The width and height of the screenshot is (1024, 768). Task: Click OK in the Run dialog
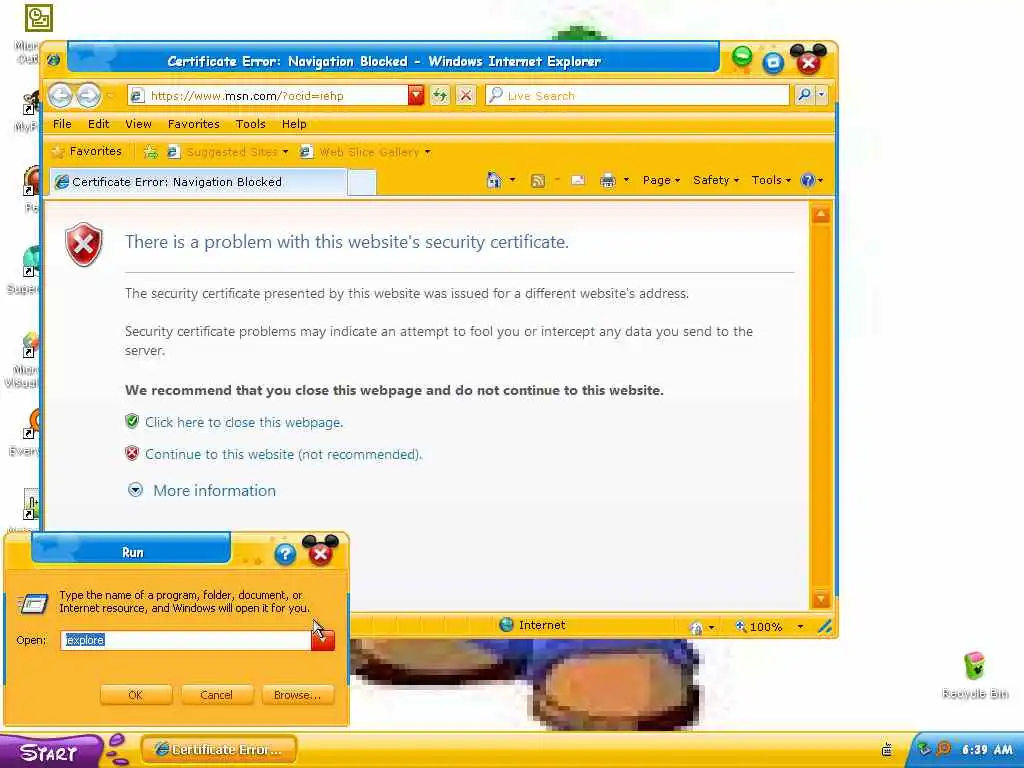coord(136,695)
